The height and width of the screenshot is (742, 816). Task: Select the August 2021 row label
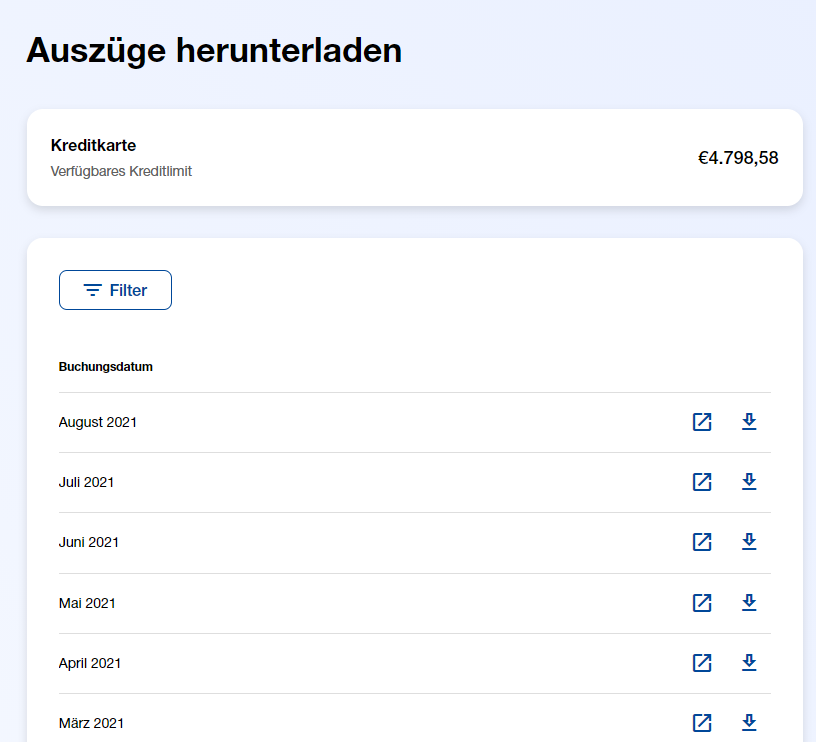(x=98, y=422)
